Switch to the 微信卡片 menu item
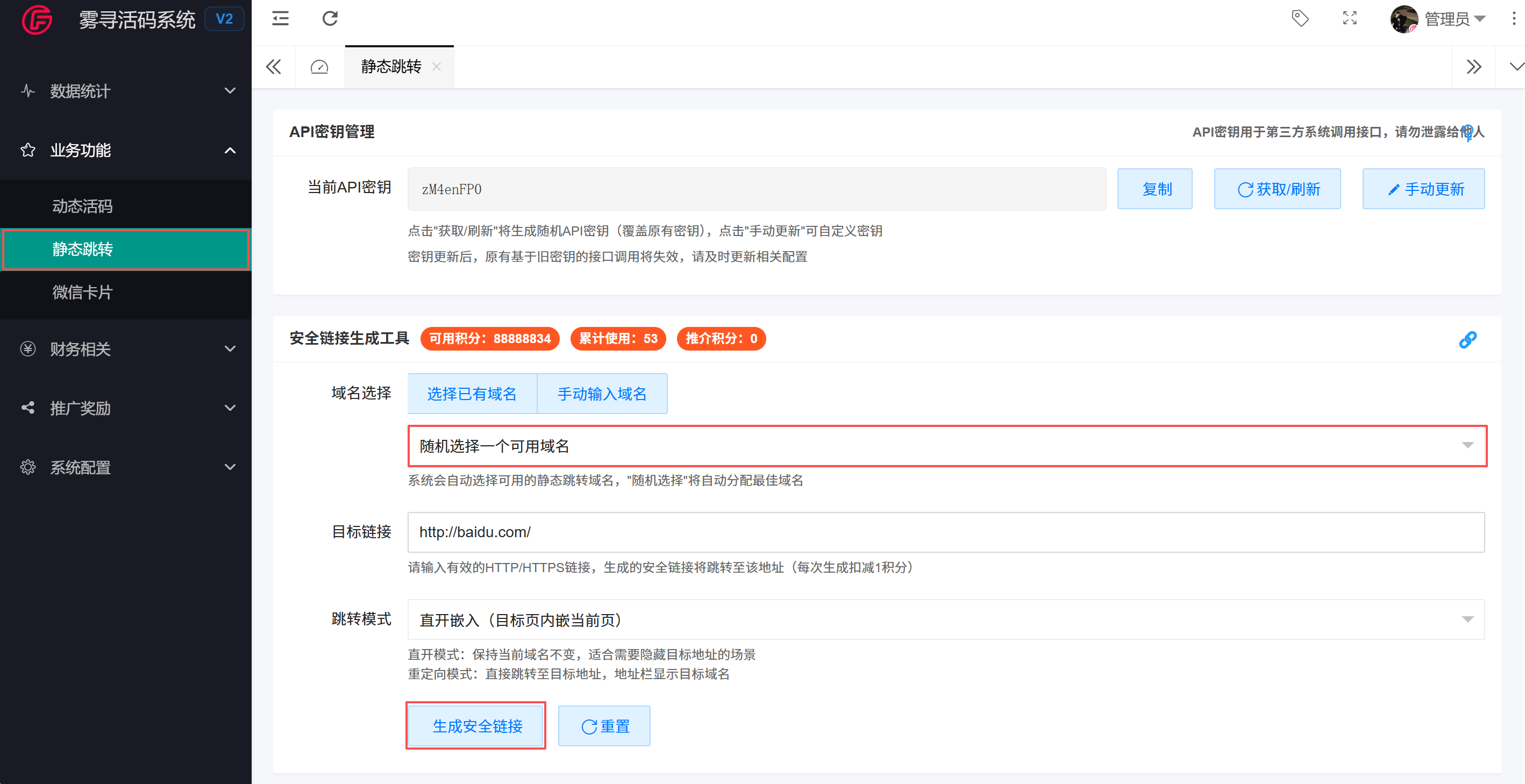 (x=82, y=293)
